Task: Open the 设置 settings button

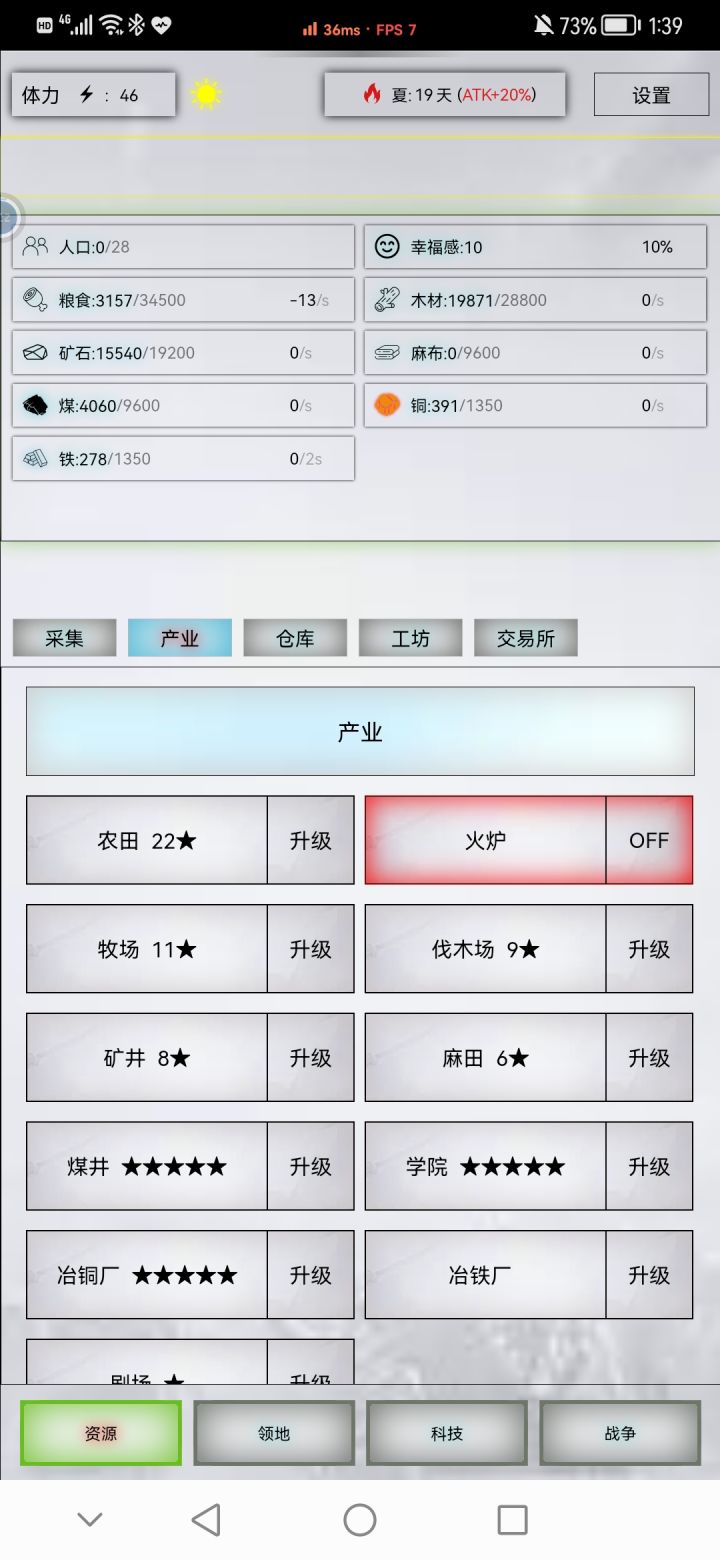Action: pos(651,95)
